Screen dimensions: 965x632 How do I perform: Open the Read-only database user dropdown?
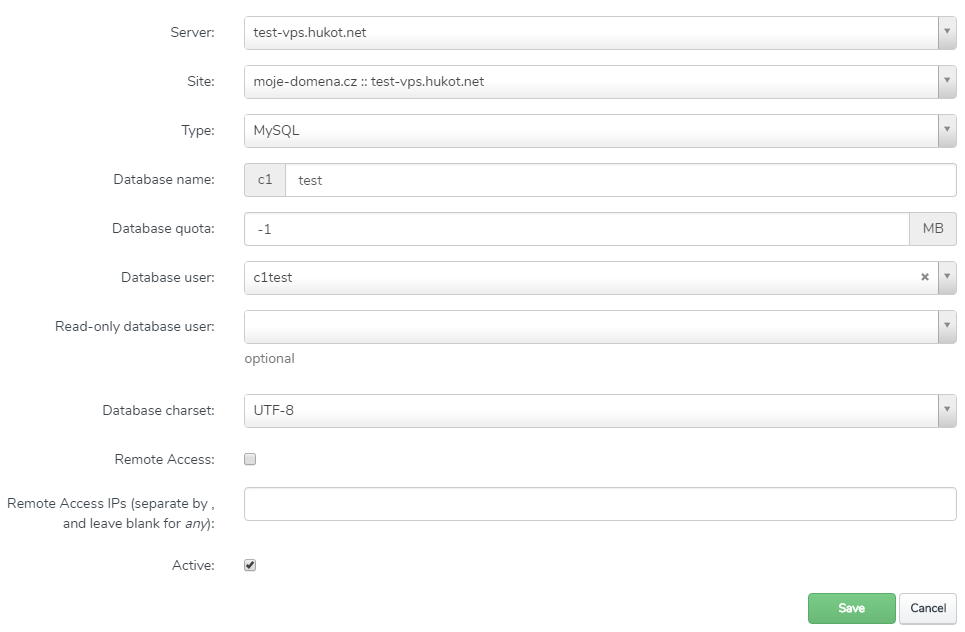(x=947, y=327)
